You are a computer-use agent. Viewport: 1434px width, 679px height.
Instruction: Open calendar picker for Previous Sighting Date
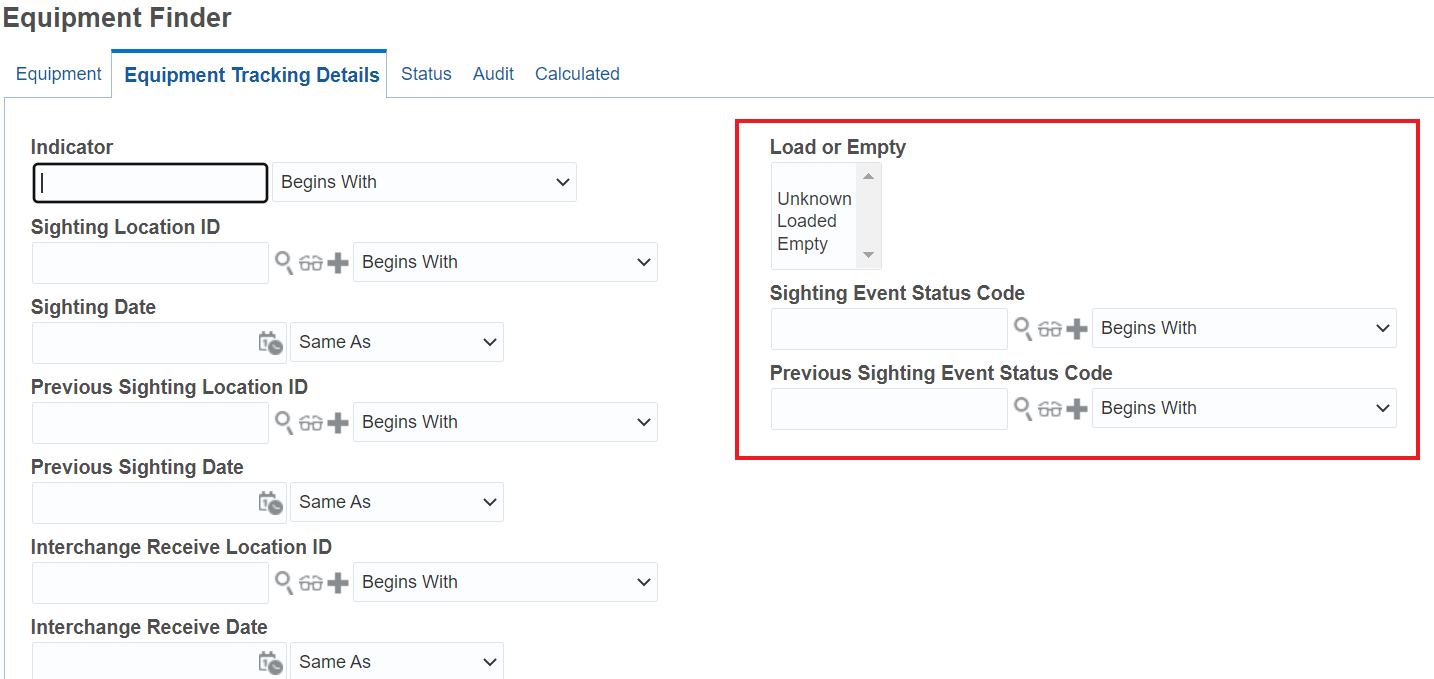pos(270,503)
